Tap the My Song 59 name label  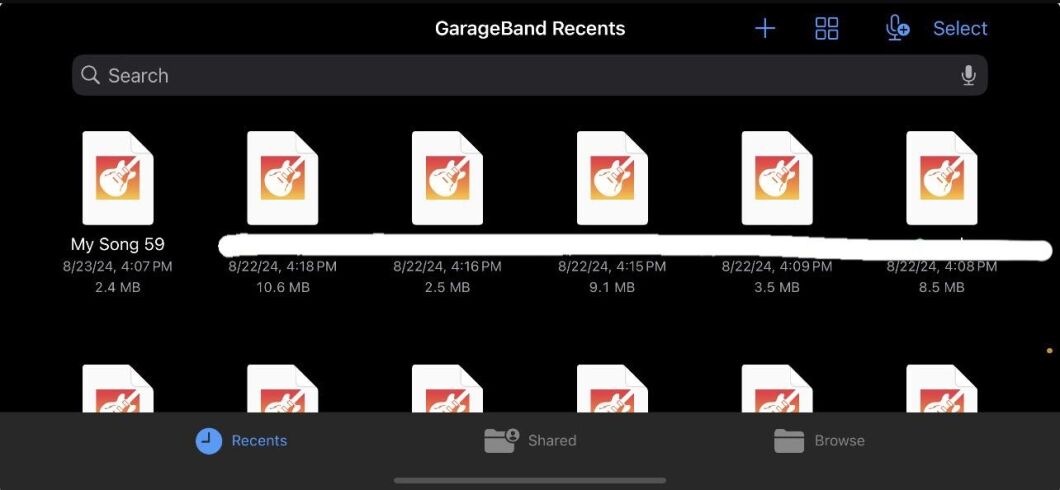point(118,244)
